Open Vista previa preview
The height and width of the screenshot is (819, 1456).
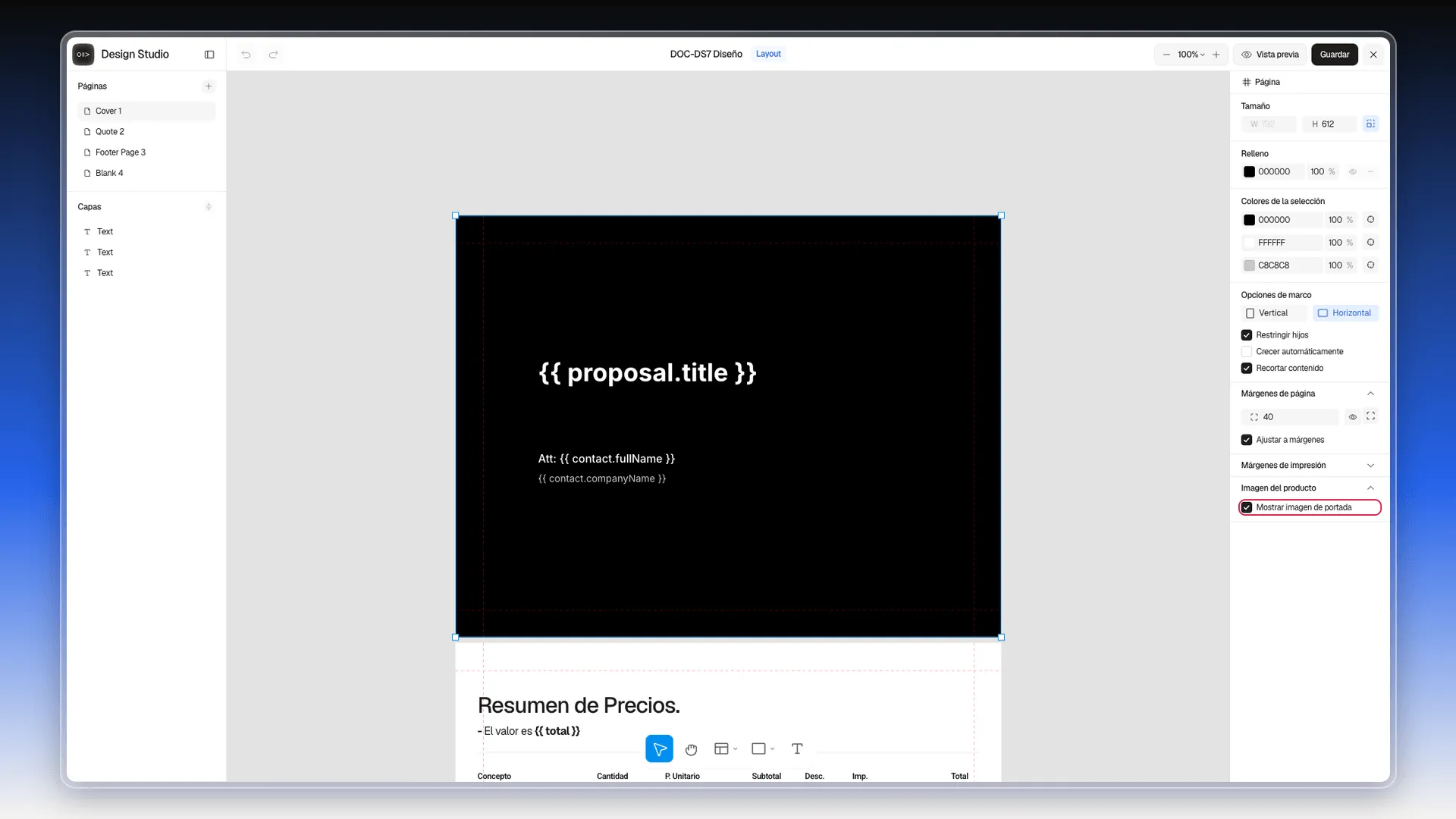[x=1270, y=55]
